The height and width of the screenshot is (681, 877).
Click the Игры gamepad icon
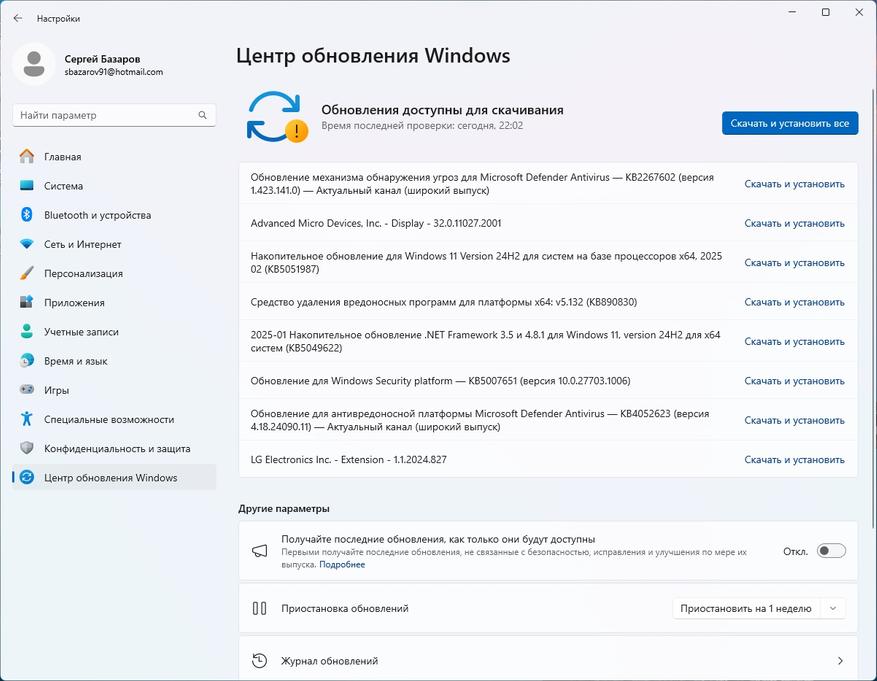26,390
